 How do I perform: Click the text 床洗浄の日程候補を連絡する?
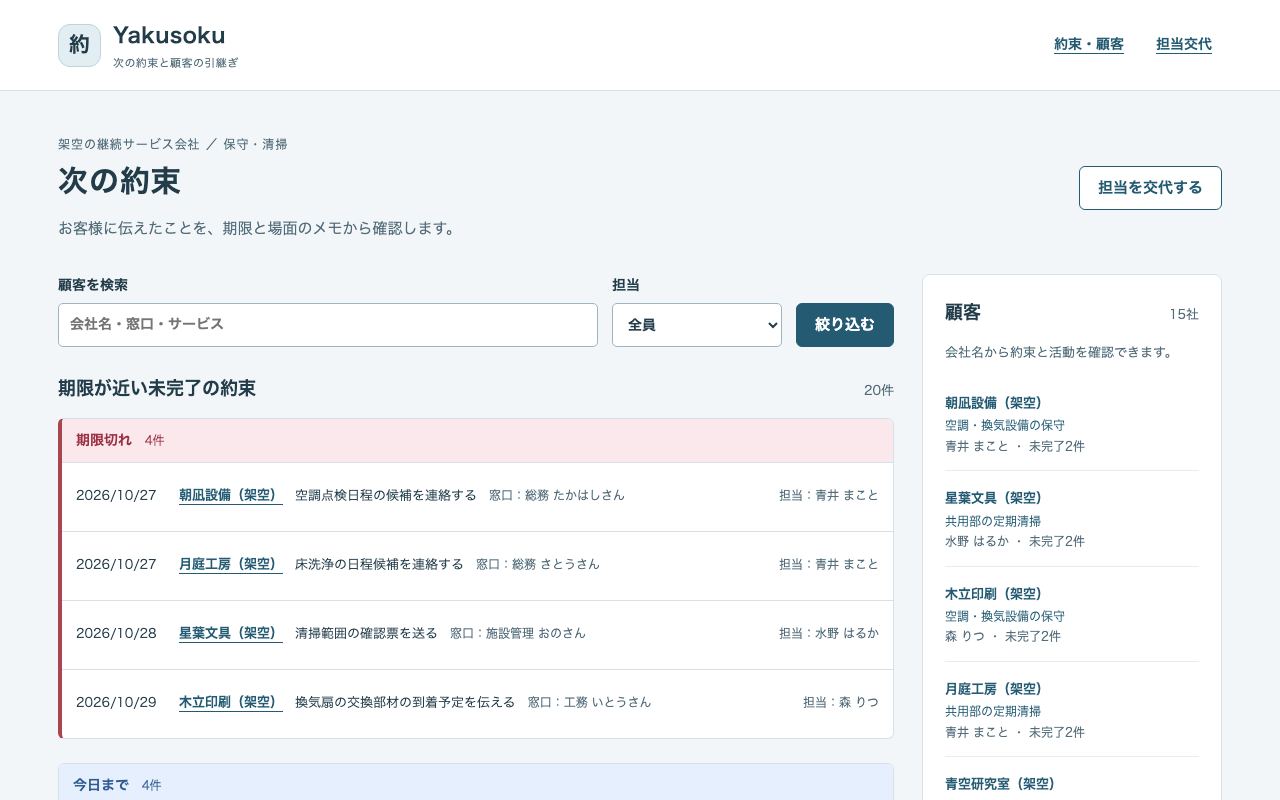tap(379, 564)
